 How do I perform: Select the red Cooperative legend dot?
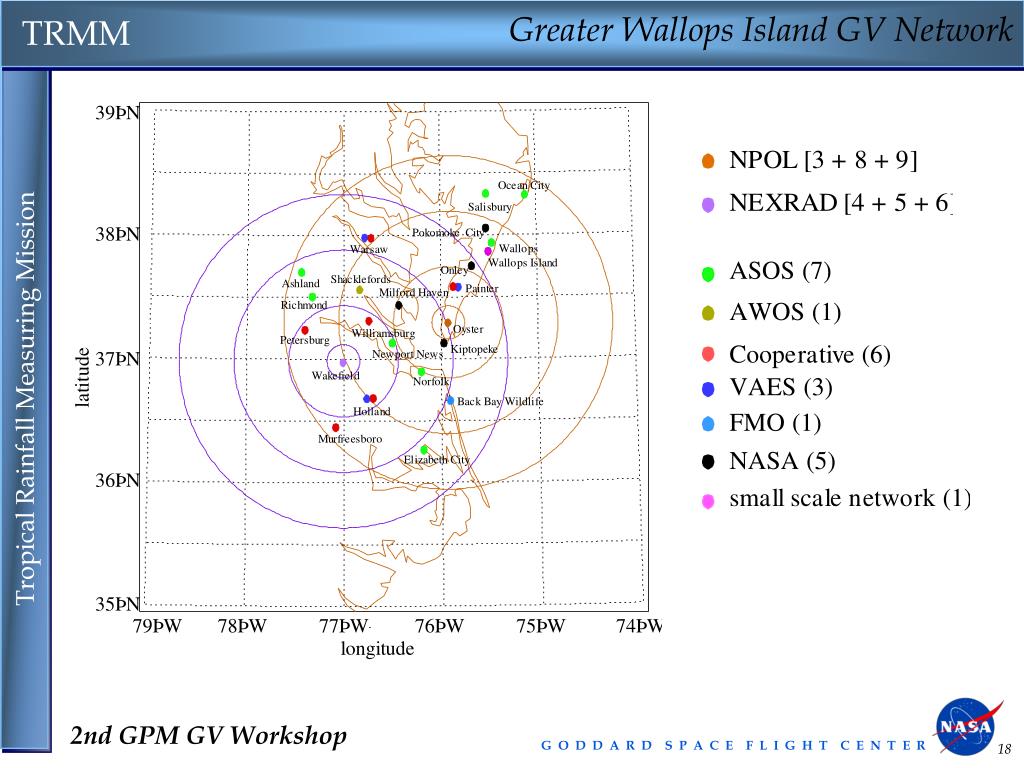point(708,354)
